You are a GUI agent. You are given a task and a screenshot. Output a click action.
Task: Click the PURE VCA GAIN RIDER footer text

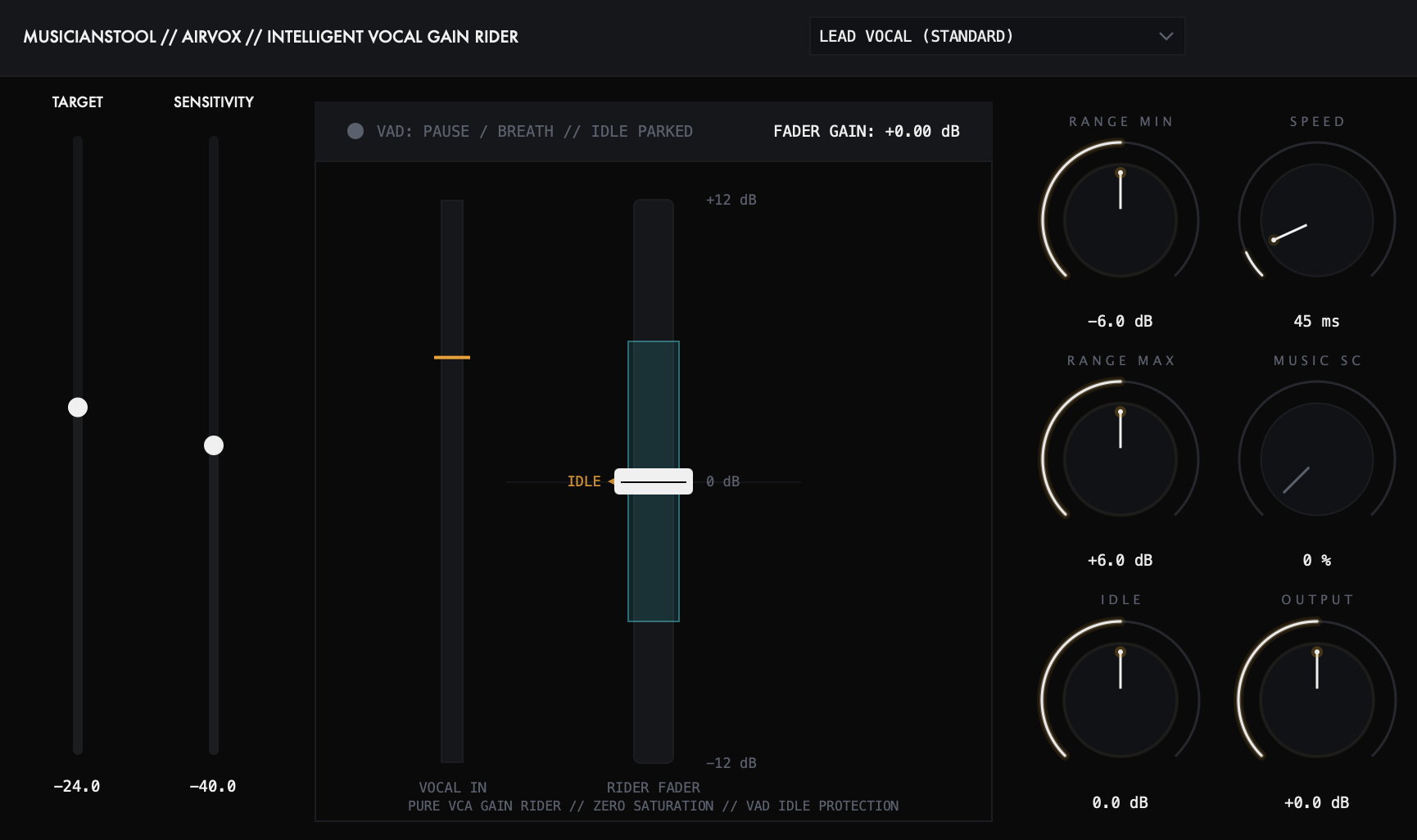pos(654,806)
